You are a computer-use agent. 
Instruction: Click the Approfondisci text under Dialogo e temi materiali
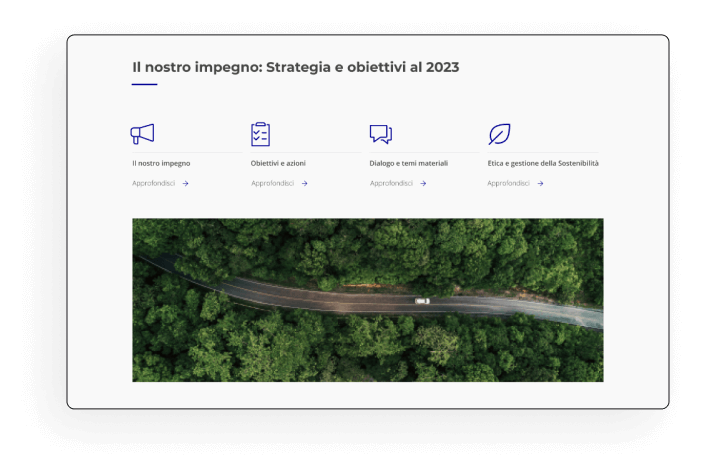[x=390, y=183]
